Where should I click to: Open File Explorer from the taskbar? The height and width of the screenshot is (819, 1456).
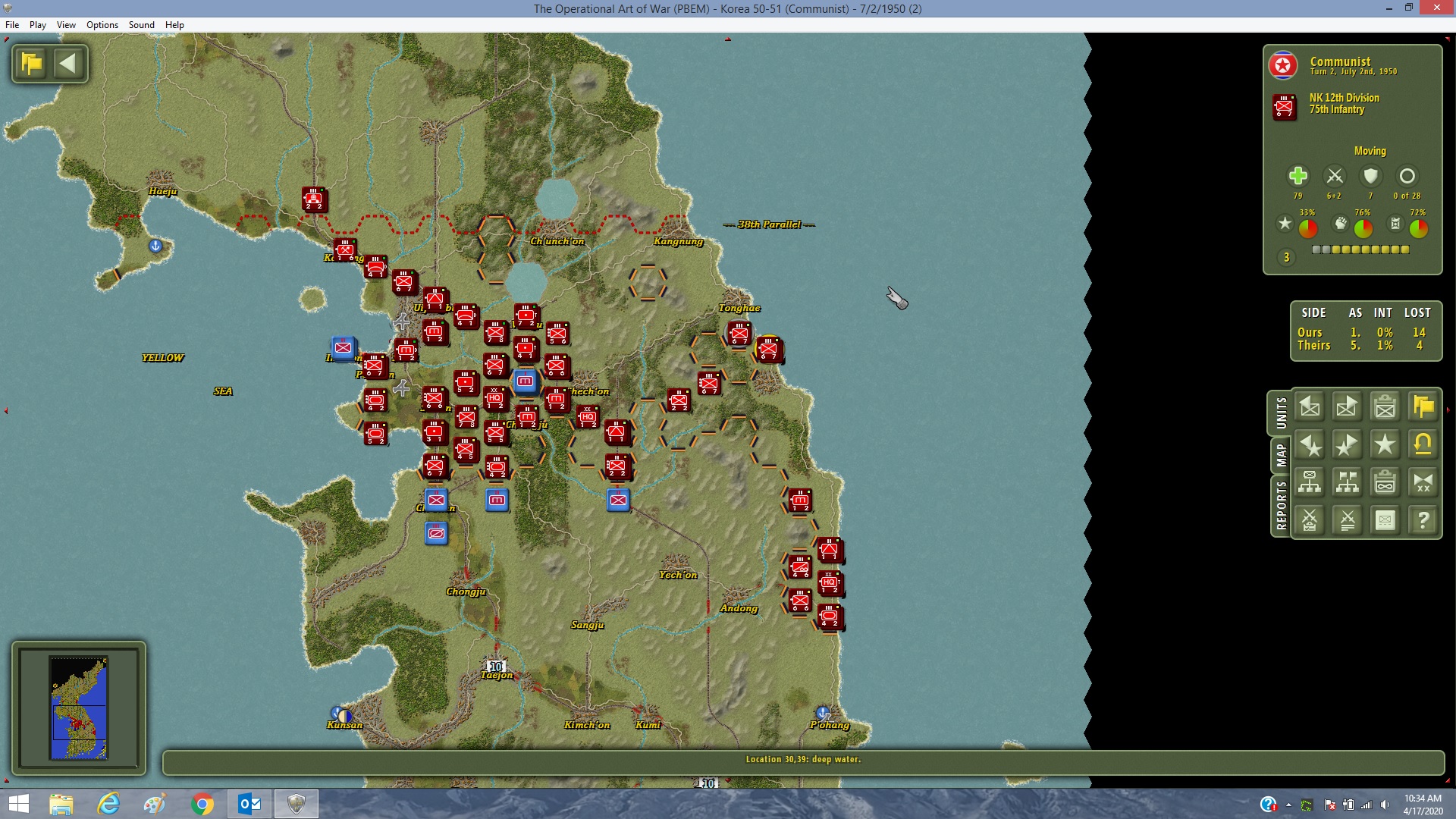[61, 804]
